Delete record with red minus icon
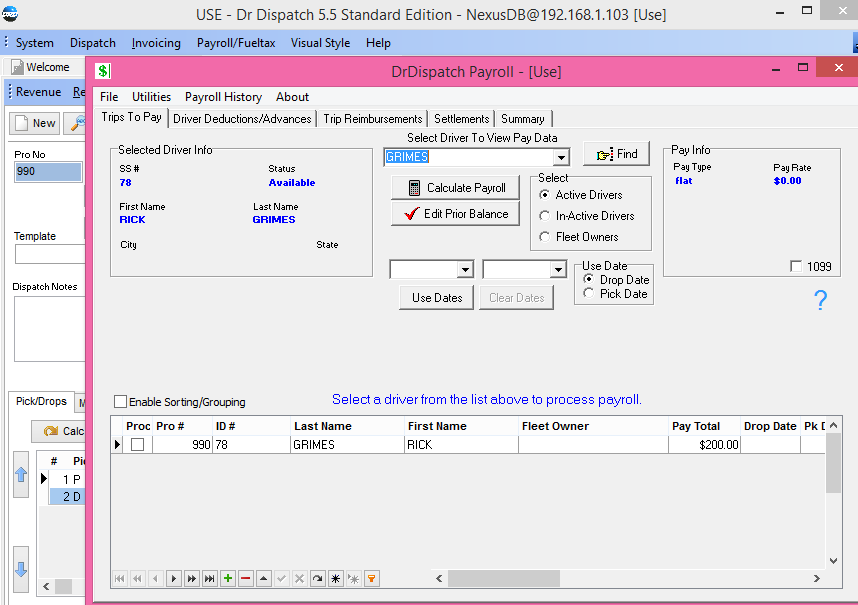 246,578
